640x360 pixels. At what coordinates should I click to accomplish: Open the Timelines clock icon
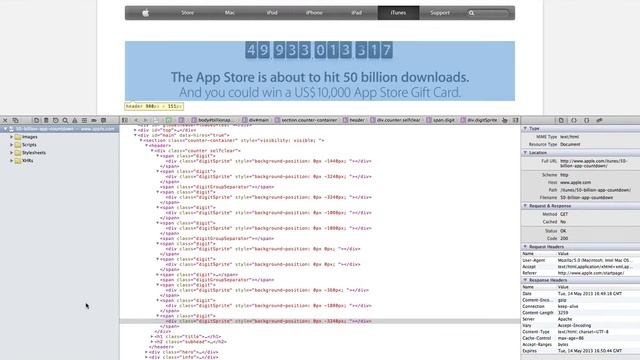(x=56, y=120)
